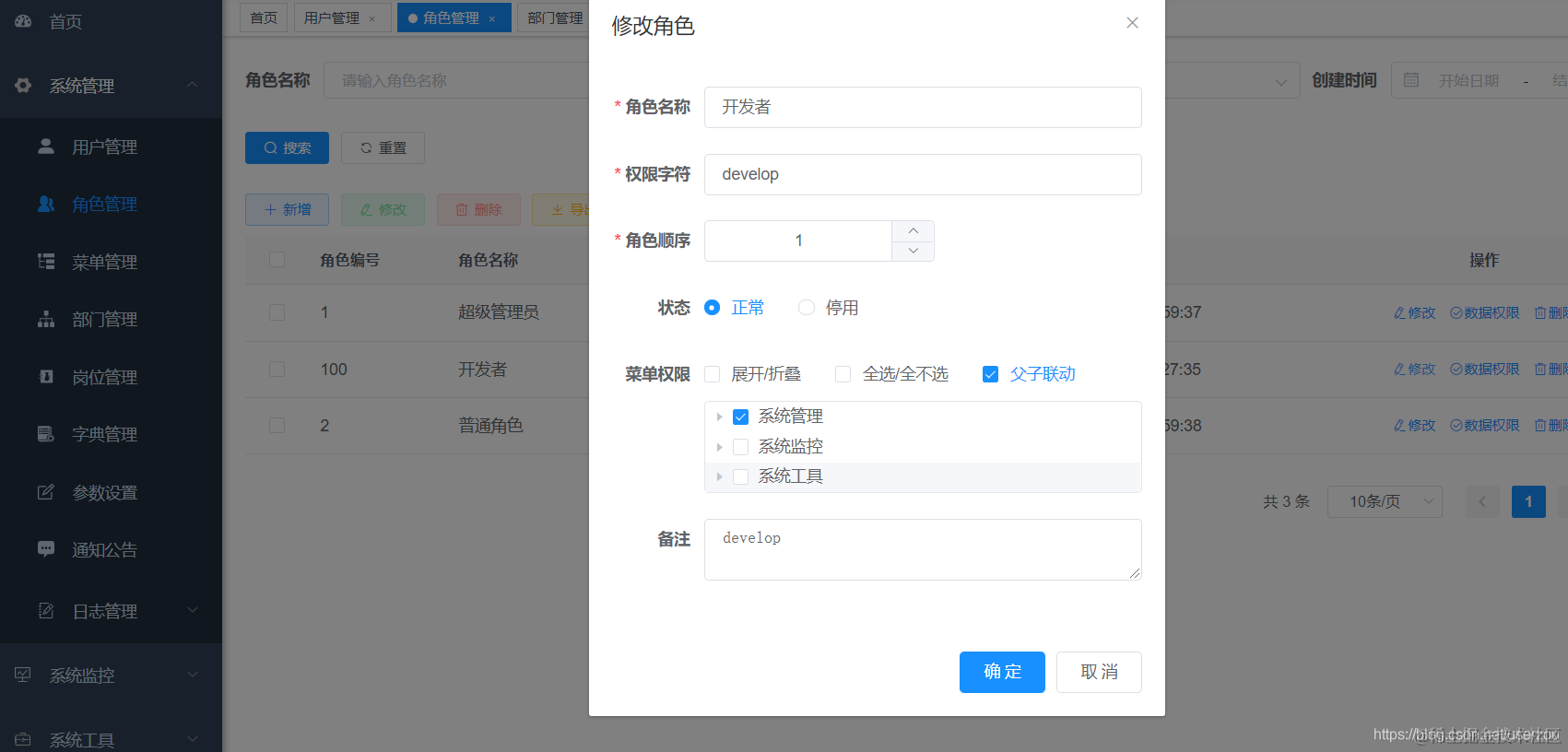The height and width of the screenshot is (752, 1568).
Task: Click the 角色名称 input containing 开发者
Action: pos(923,107)
